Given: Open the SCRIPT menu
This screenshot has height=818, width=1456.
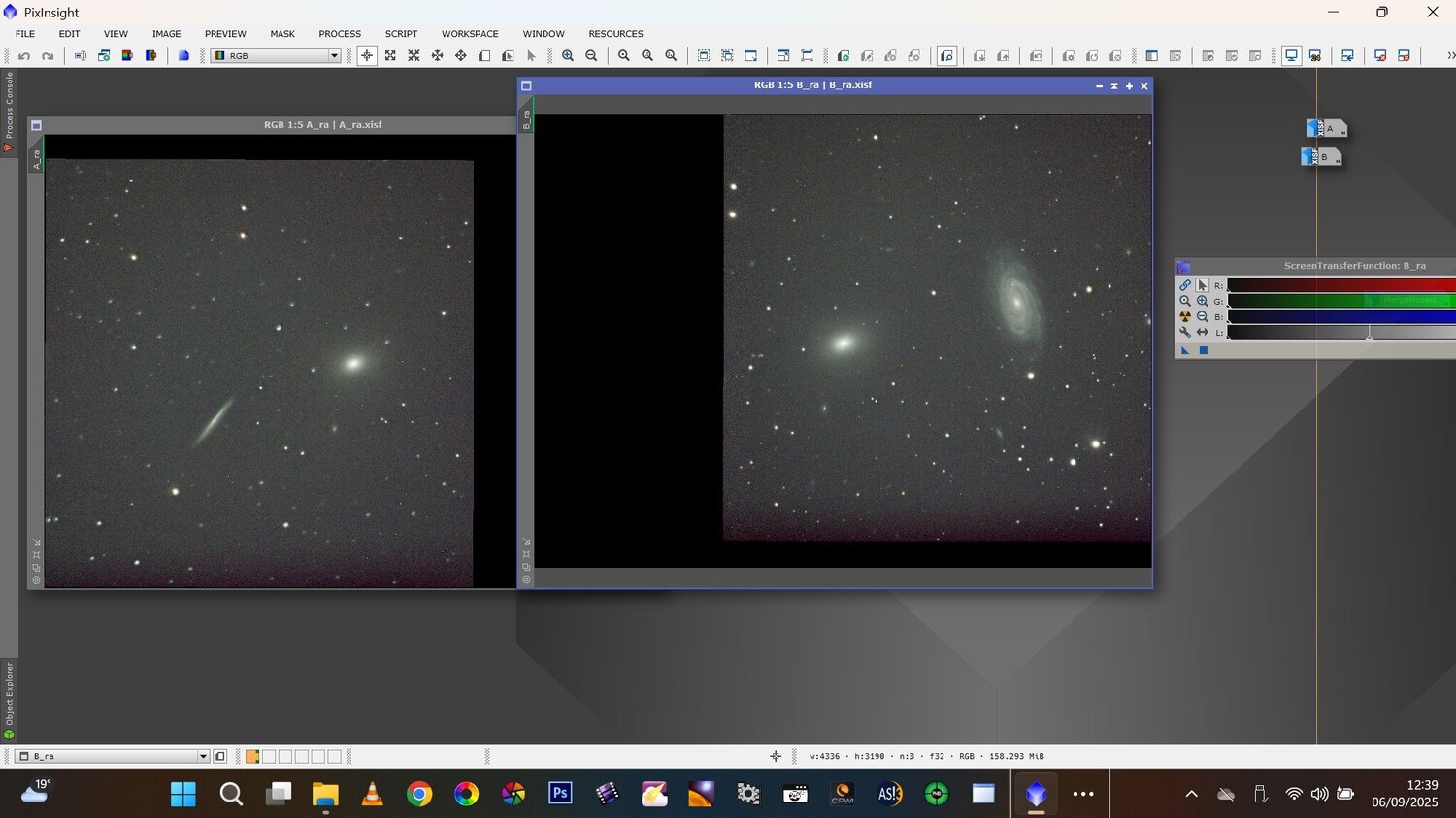Looking at the screenshot, I should pos(401,34).
